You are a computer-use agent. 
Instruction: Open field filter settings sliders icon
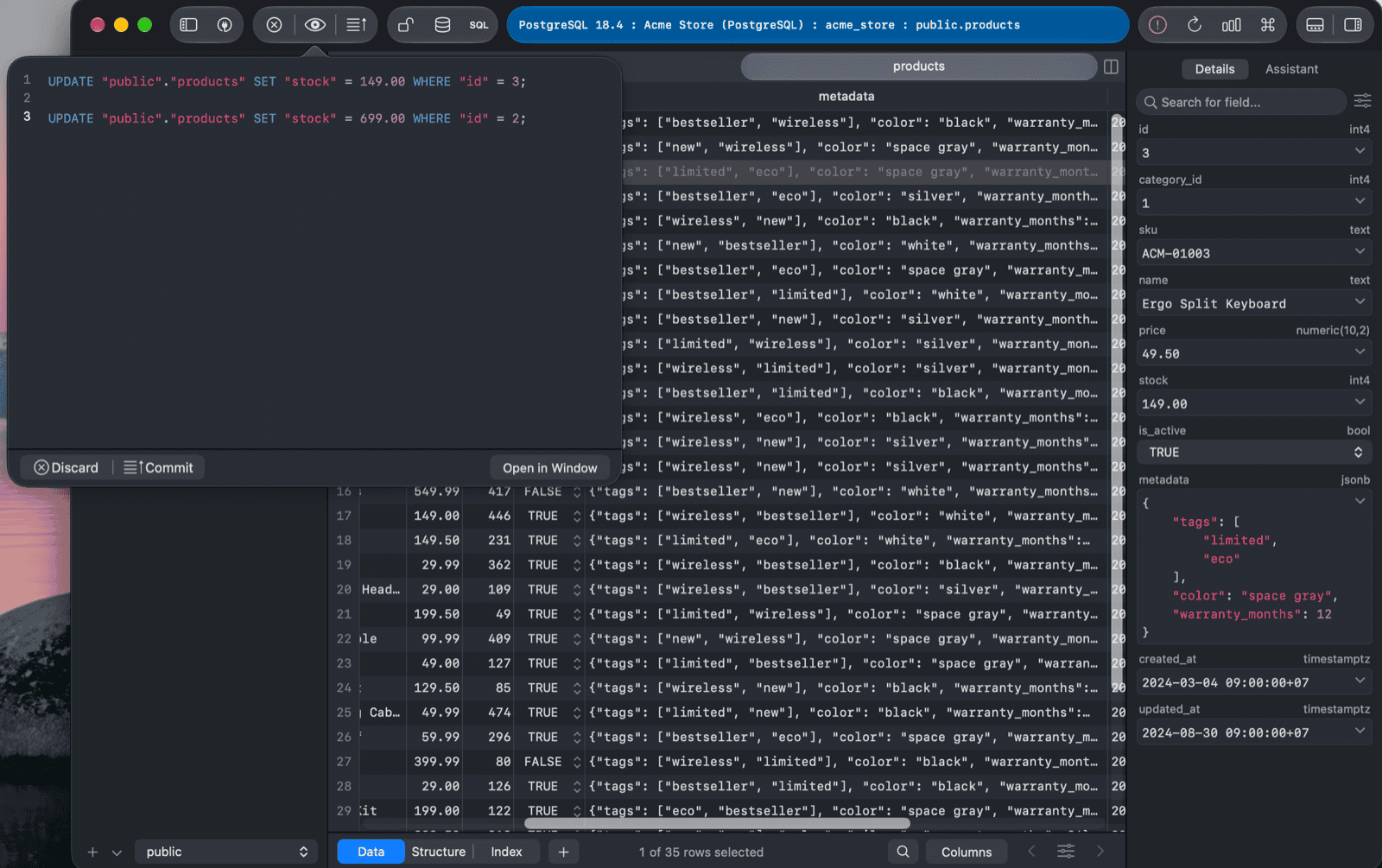[x=1362, y=102]
